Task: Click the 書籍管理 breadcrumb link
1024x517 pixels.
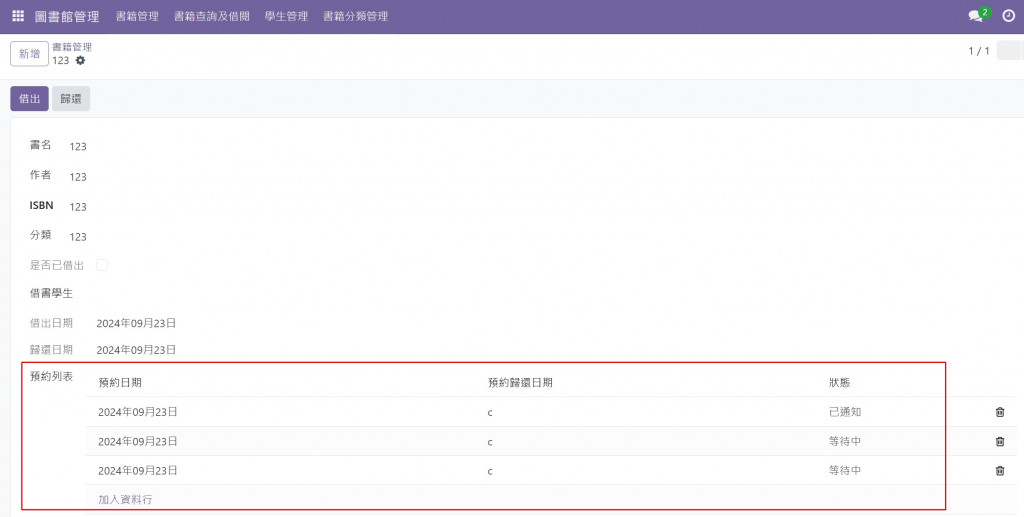Action: pos(72,47)
